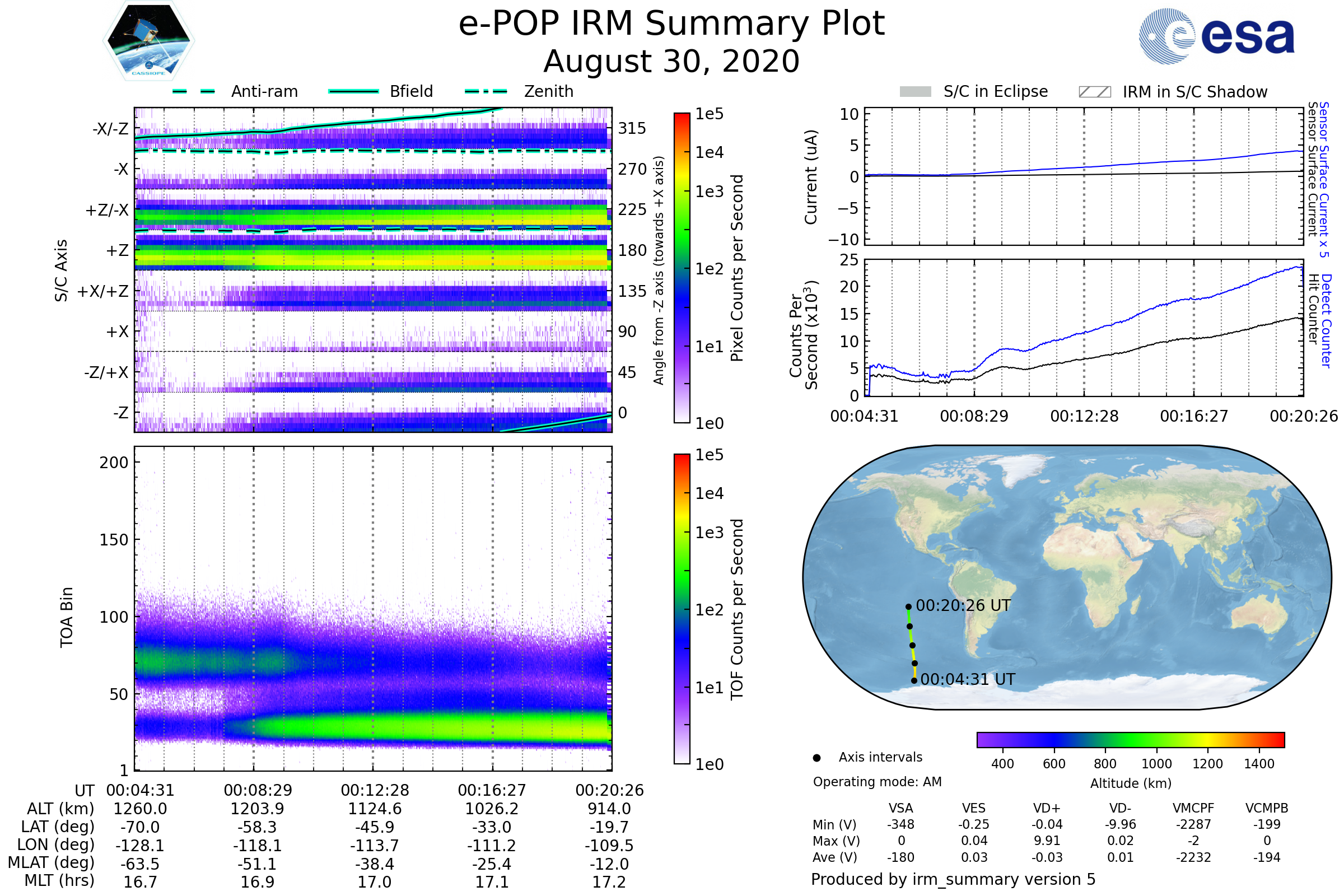Viewport: 1344px width, 896px height.
Task: Click the Zenith dash-dot legend line
Action: click(x=486, y=91)
